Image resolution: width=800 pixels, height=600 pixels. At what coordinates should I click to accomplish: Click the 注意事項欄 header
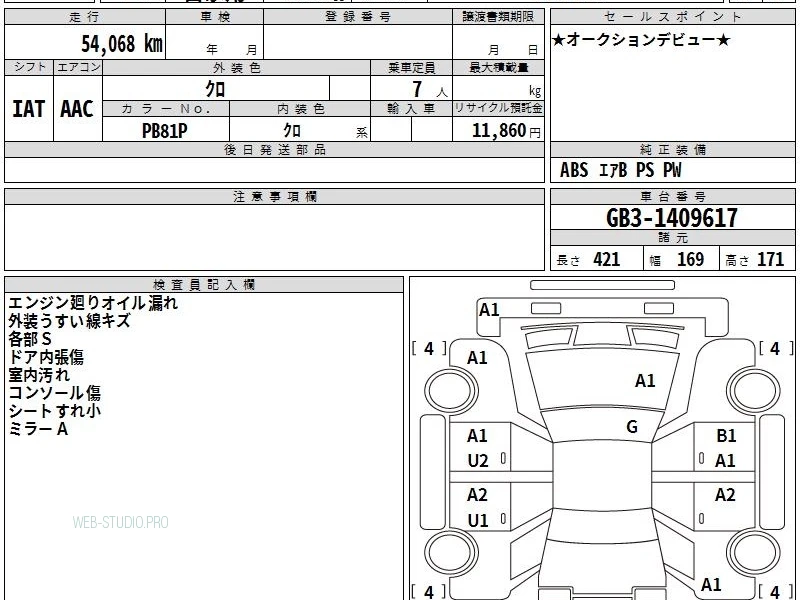pyautogui.click(x=274, y=196)
